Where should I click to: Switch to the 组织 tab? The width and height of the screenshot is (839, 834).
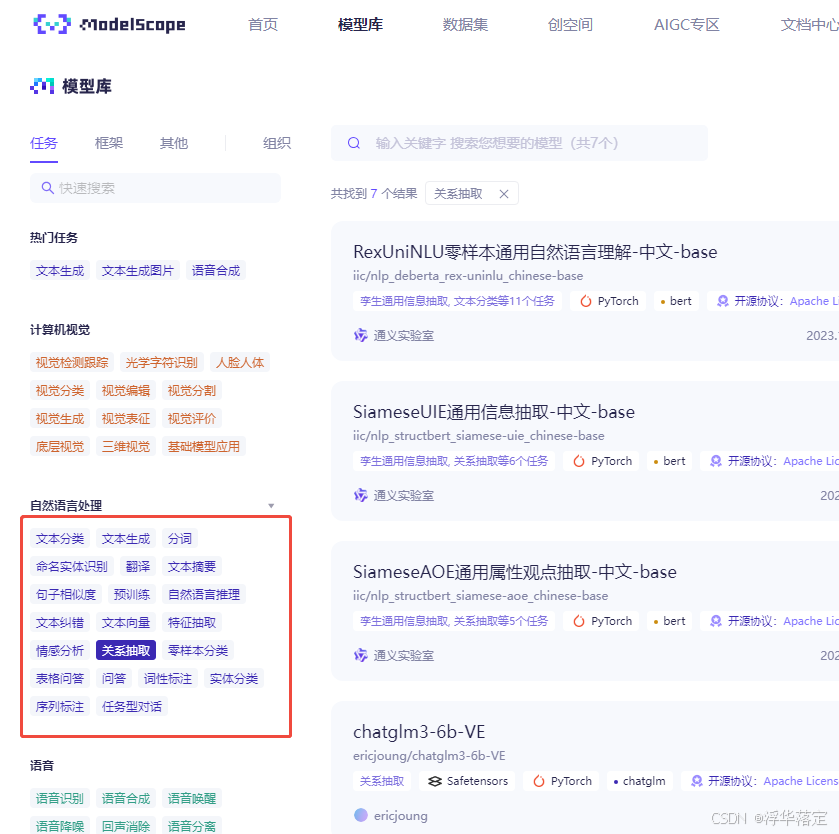(x=277, y=143)
